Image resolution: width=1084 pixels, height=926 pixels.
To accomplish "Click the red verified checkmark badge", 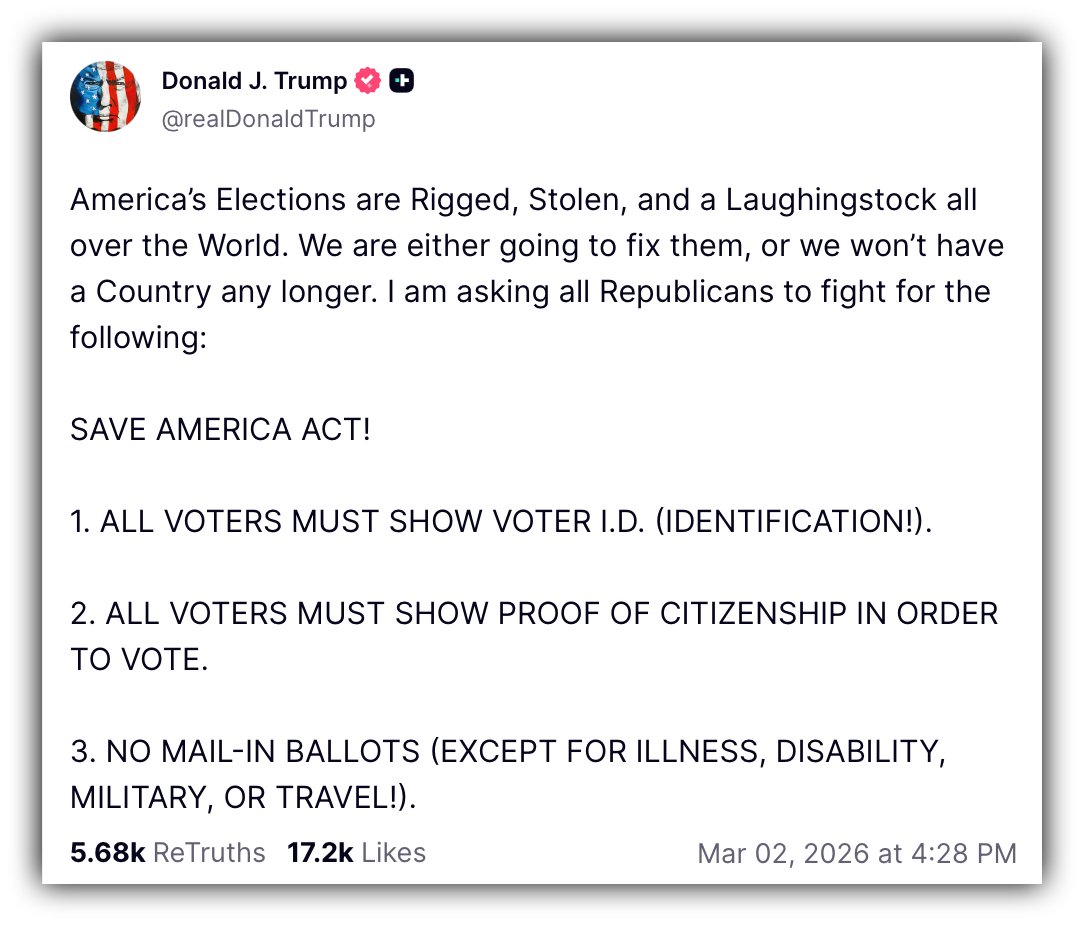I will (368, 81).
